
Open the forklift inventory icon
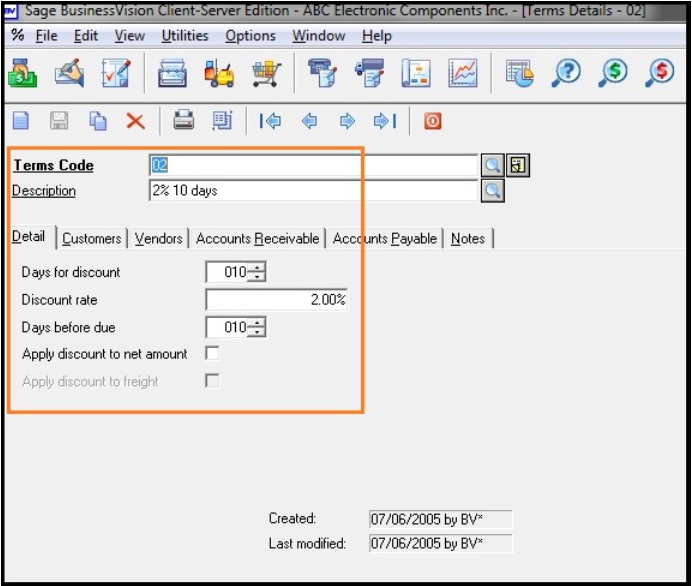[x=218, y=75]
